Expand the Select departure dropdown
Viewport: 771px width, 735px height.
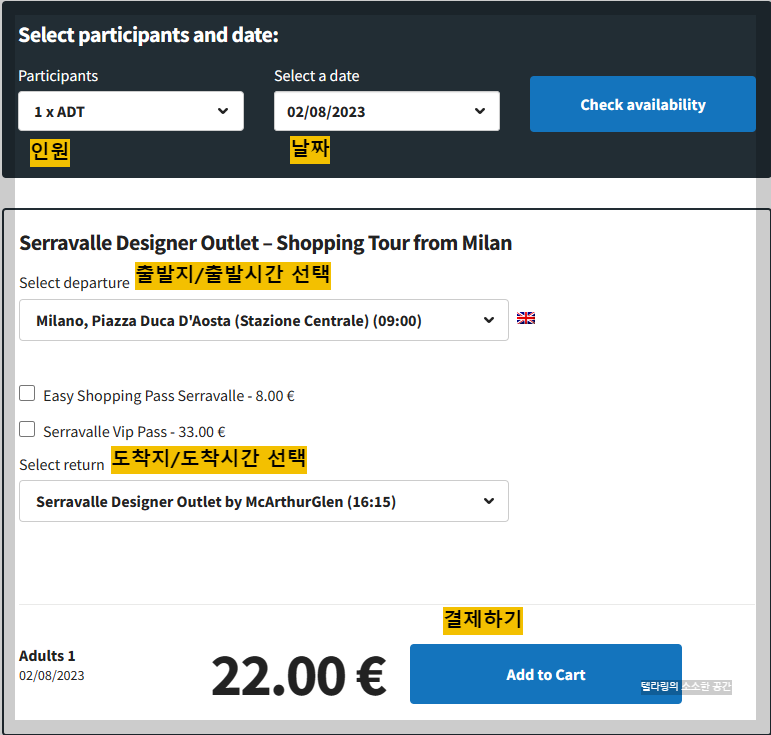(x=264, y=320)
